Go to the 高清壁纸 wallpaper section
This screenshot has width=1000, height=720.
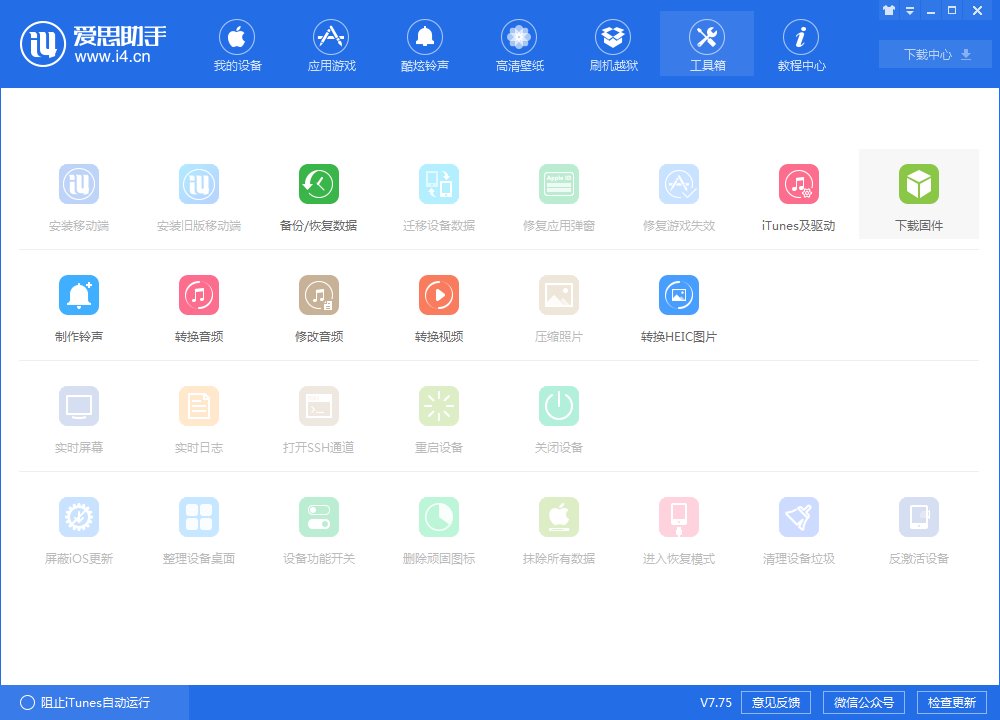(518, 43)
